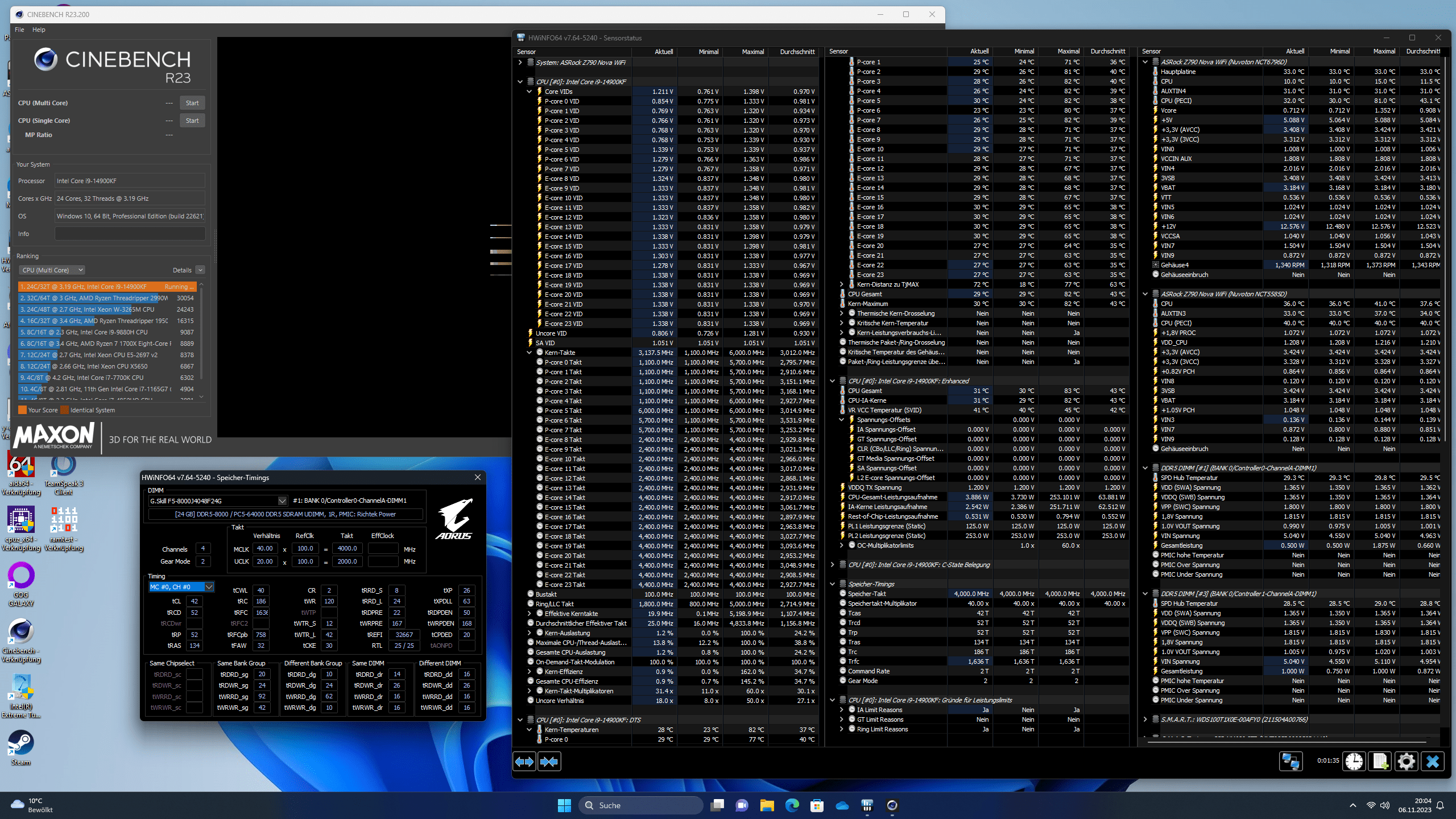The width and height of the screenshot is (1456, 819).
Task: Select the P-core 0 VID sensor row
Action: 667,101
